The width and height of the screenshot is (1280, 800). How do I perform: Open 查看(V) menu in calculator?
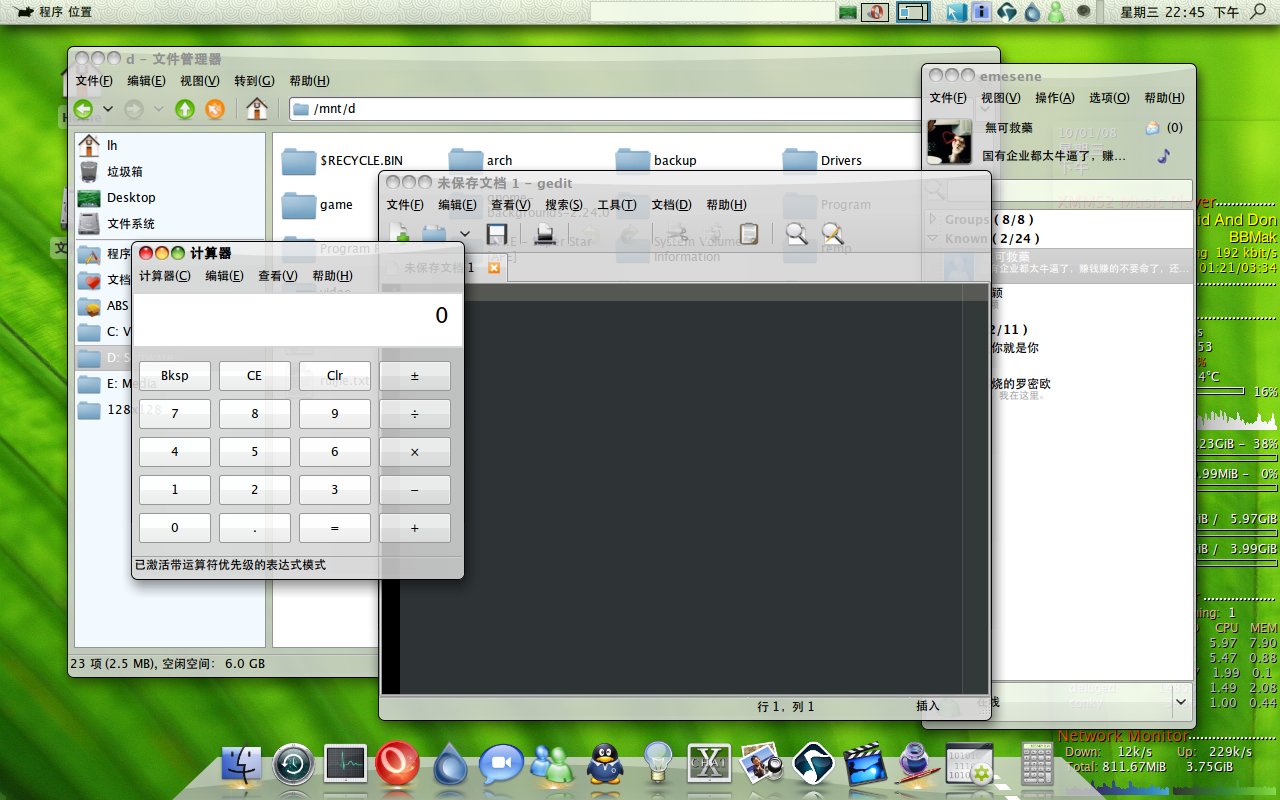(x=278, y=276)
